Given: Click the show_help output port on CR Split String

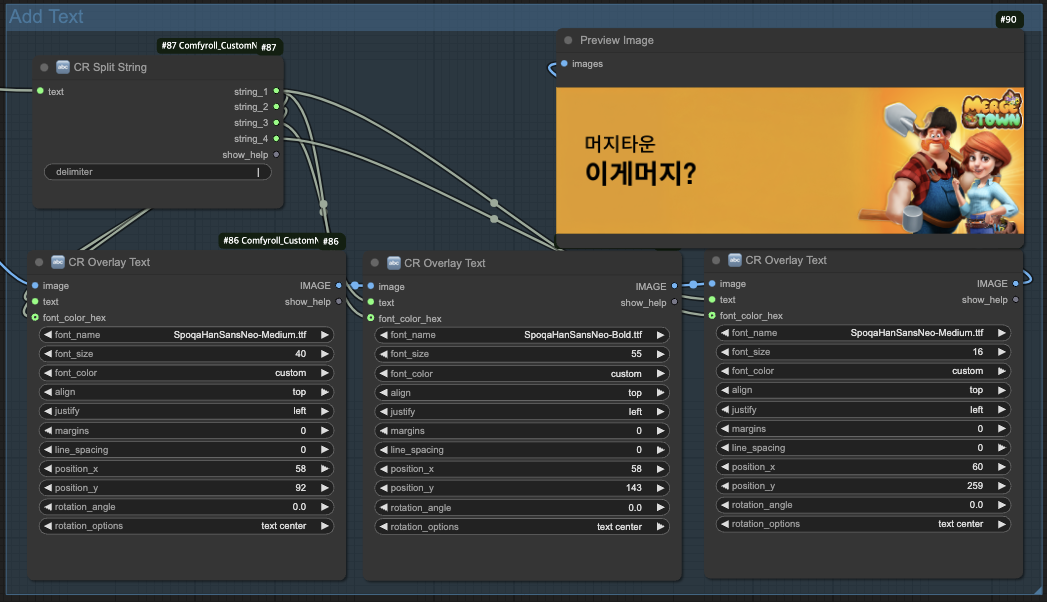Looking at the screenshot, I should (x=276, y=155).
